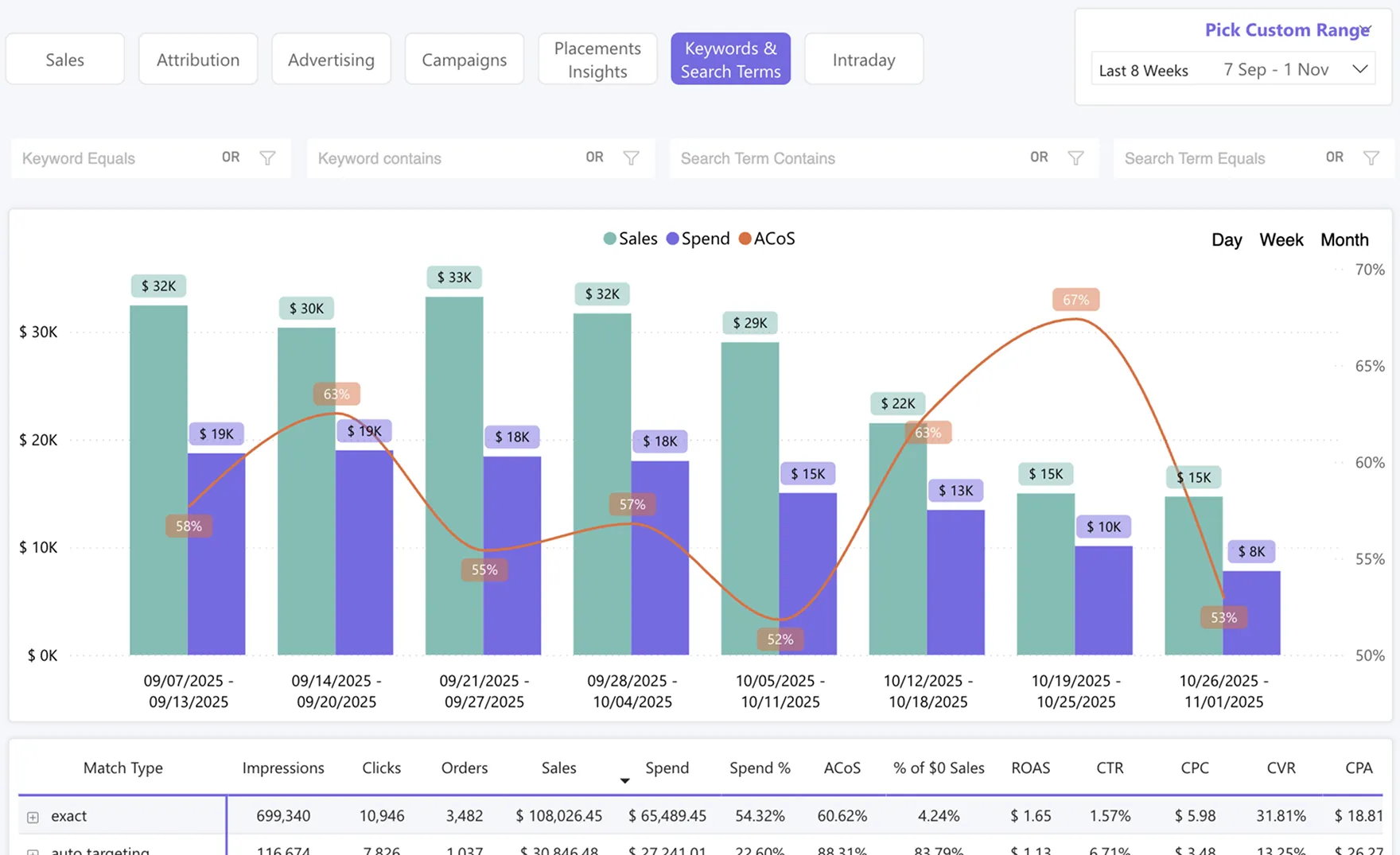This screenshot has height=855, width=1400.
Task: Click the 52% ACoS data point label
Action: (x=780, y=639)
